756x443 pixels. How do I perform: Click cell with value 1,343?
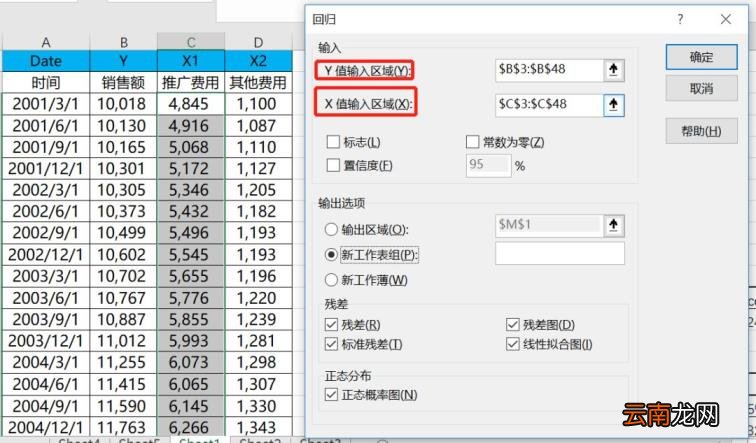tap(258, 427)
